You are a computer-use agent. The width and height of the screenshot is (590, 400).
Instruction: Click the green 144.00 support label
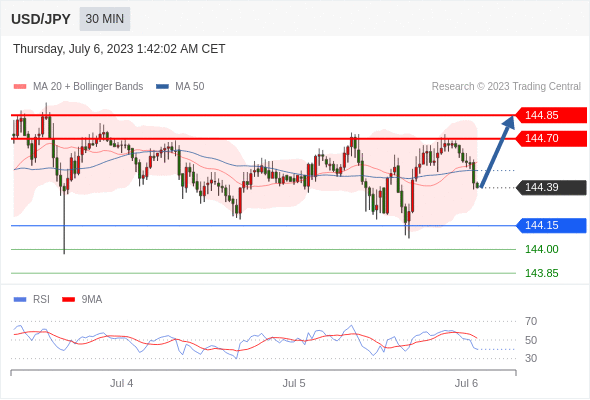[x=541, y=249]
